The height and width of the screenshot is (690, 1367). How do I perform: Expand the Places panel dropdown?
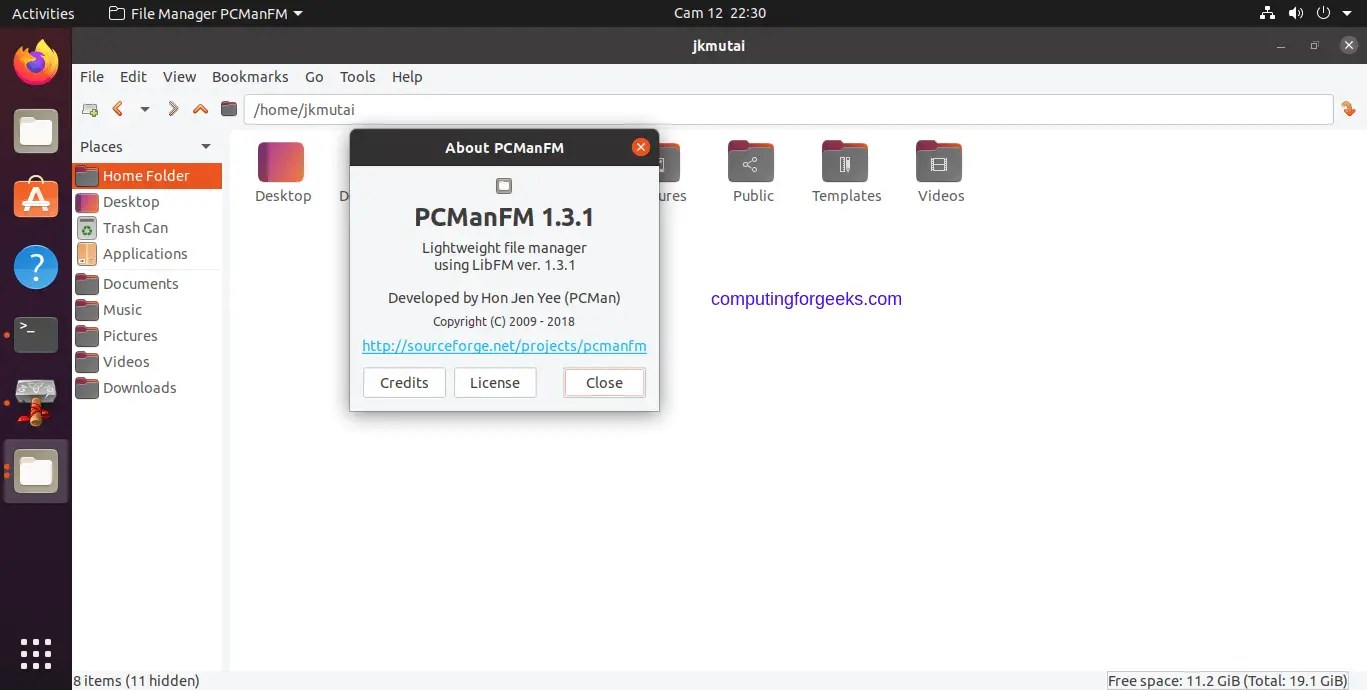pyautogui.click(x=207, y=146)
